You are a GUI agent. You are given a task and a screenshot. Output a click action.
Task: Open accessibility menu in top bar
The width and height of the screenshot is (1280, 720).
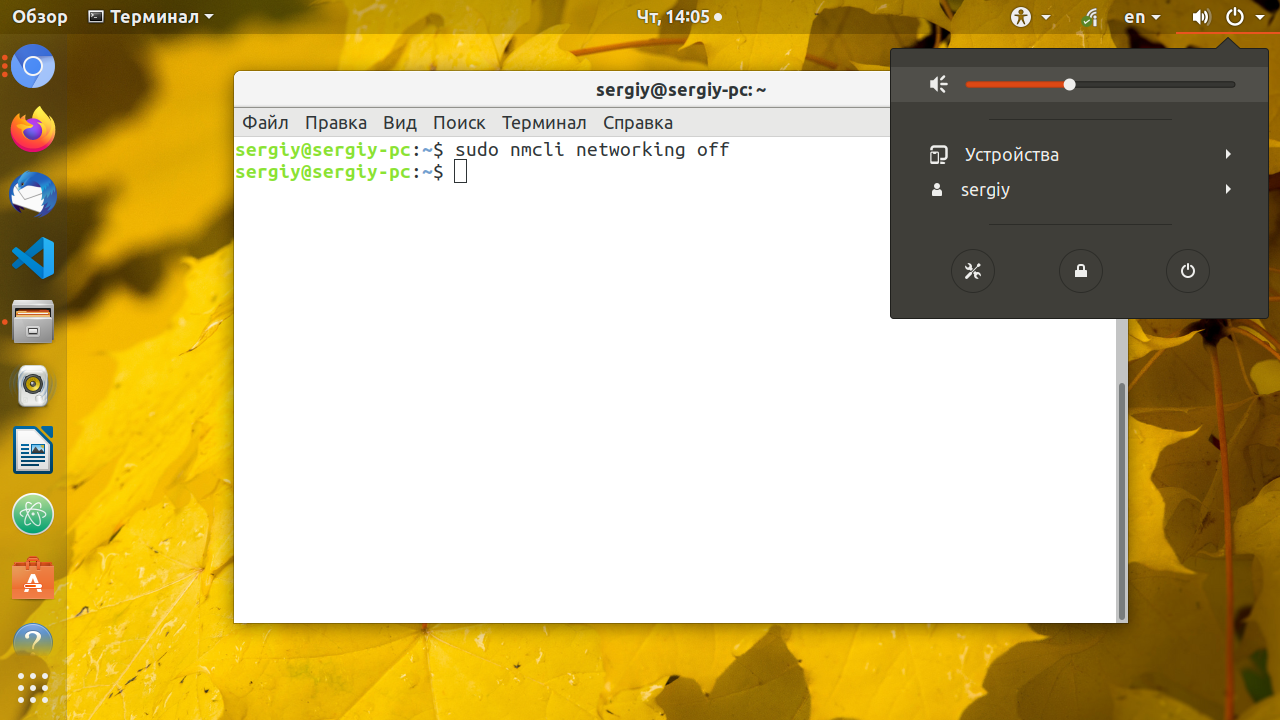click(x=1032, y=17)
